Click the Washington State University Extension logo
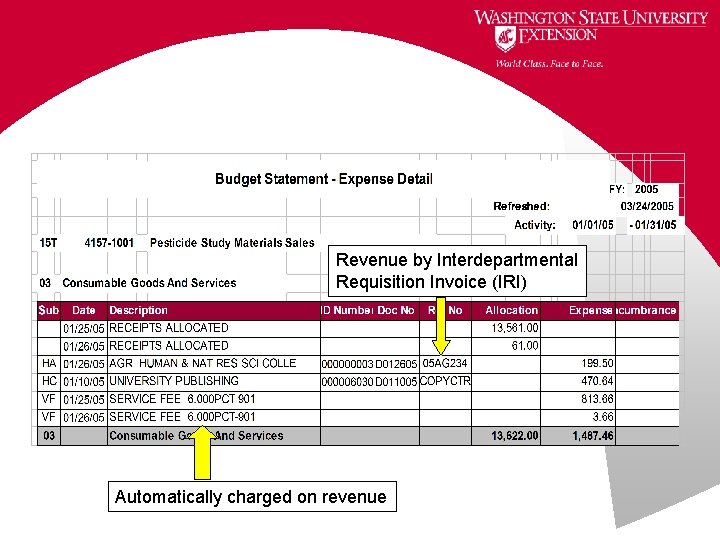This screenshot has width=720, height=540. tap(591, 29)
